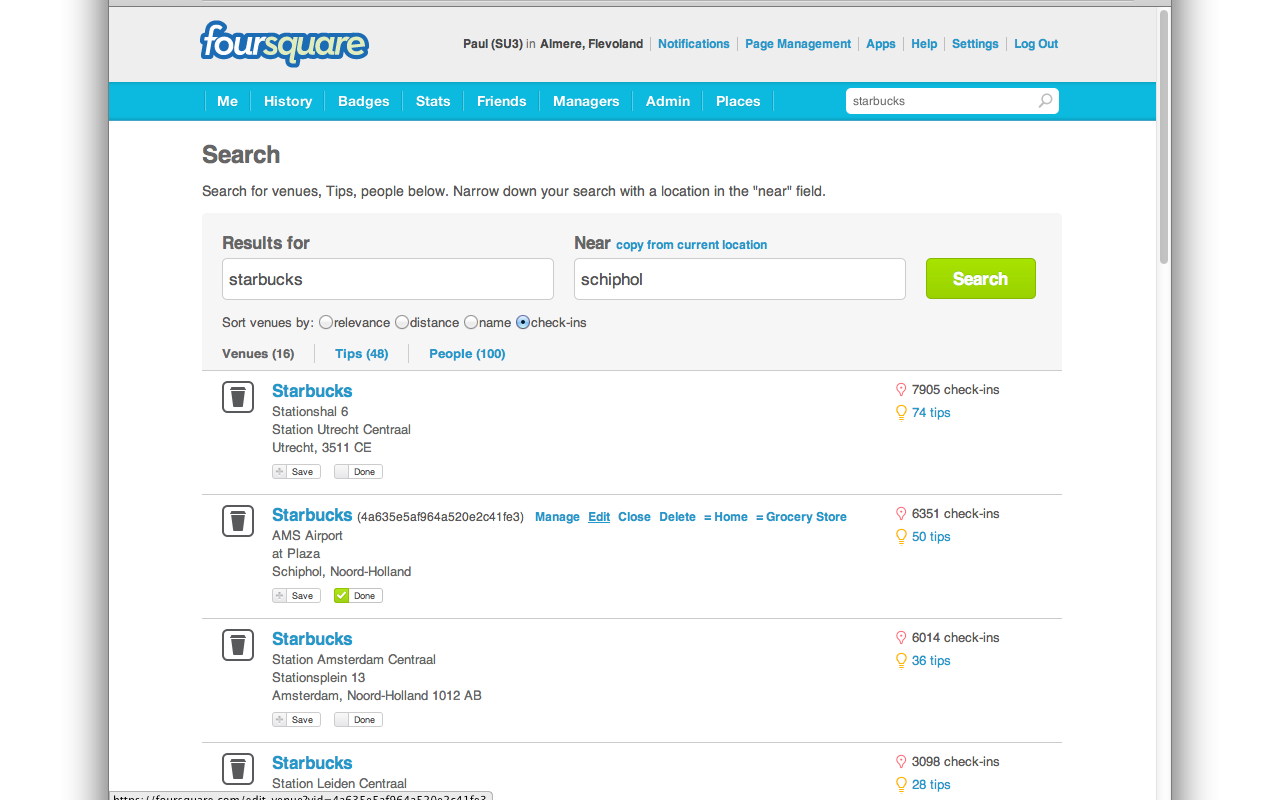The height and width of the screenshot is (800, 1280).
Task: Open the Places navigation tab
Action: (738, 101)
